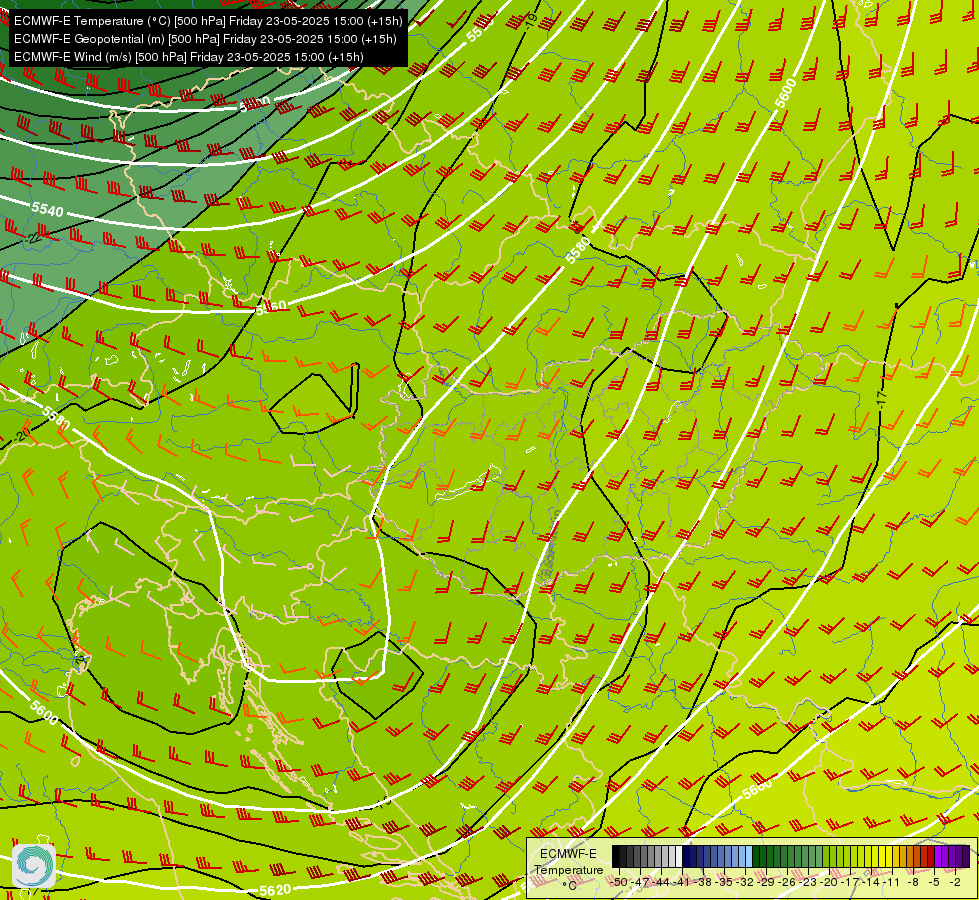The image size is (979, 900).
Task: Click the navy -41 swatch in the legend
Action: 686,856
